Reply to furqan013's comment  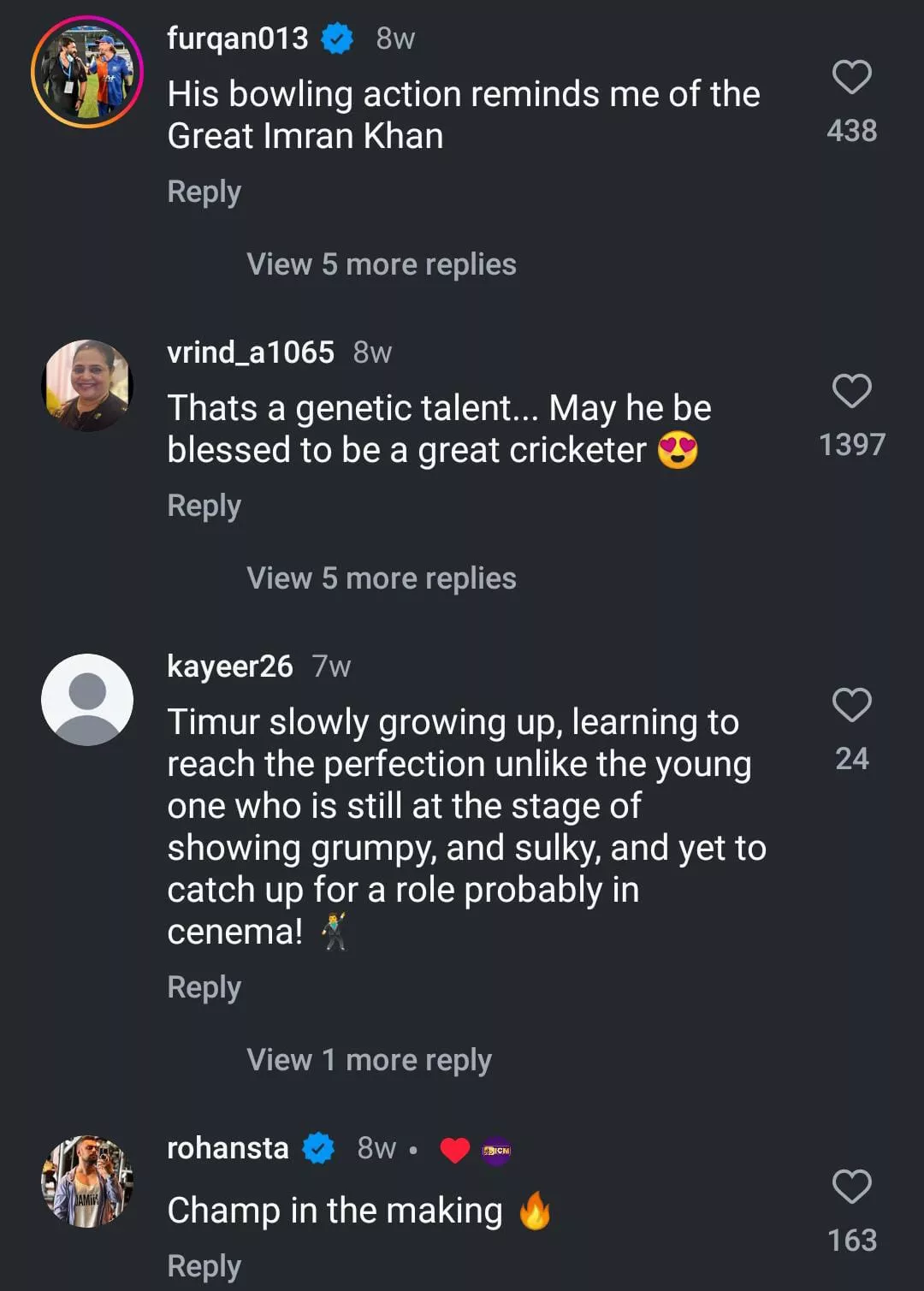(x=204, y=192)
